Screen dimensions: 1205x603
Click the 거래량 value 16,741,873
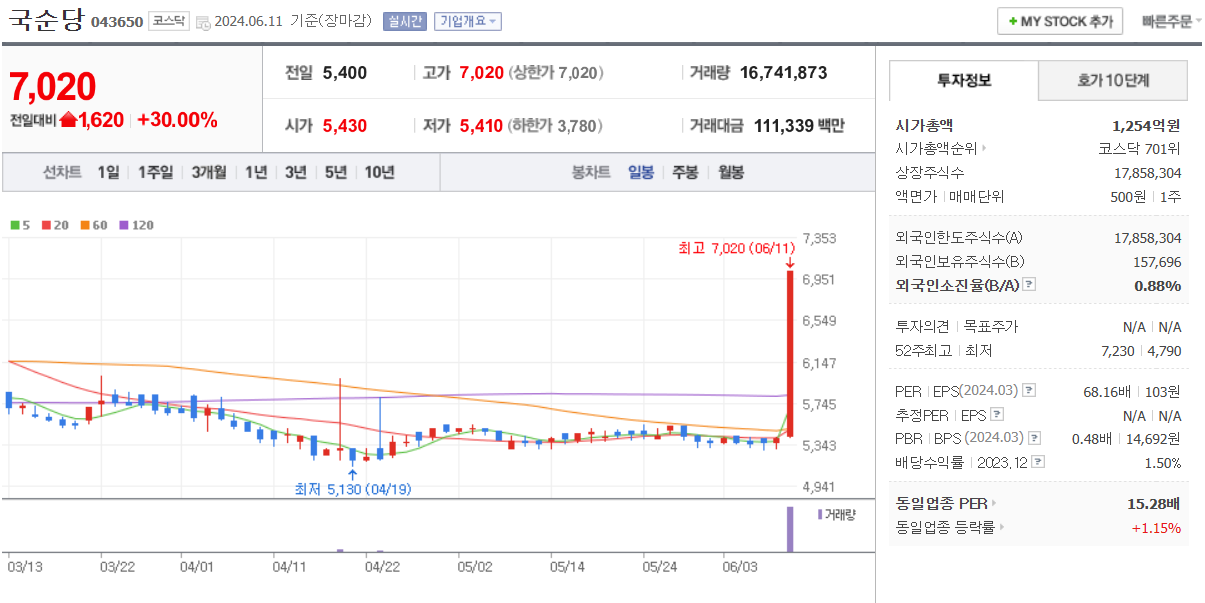coord(784,73)
